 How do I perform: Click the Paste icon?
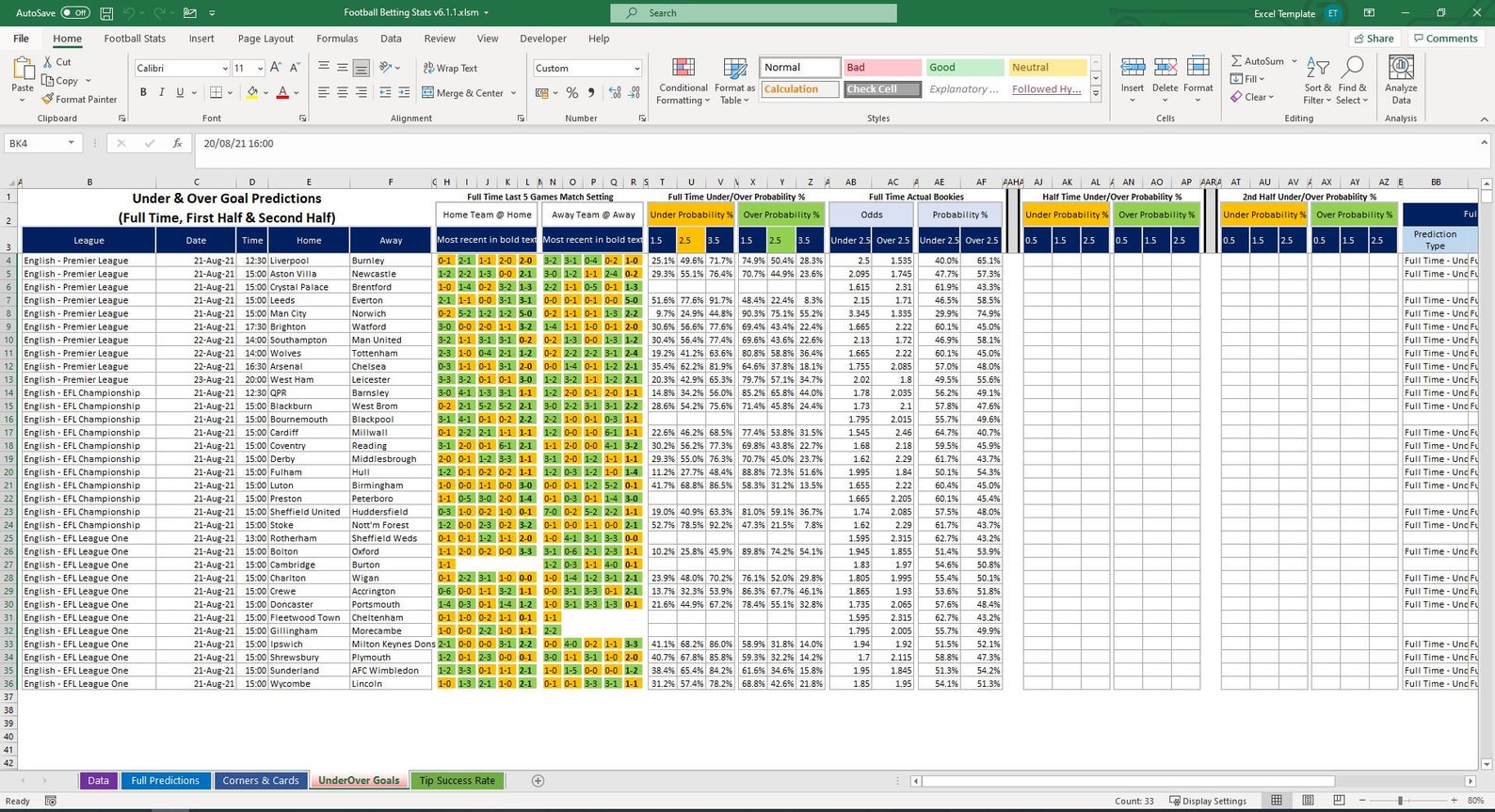coord(23,69)
